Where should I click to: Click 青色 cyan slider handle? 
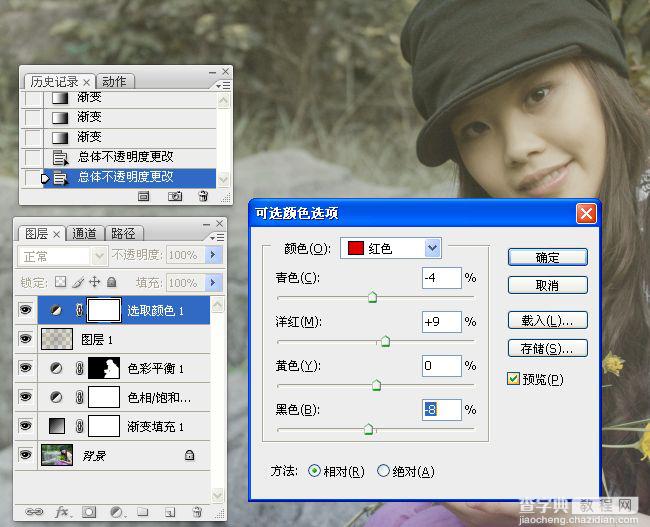pos(372,297)
